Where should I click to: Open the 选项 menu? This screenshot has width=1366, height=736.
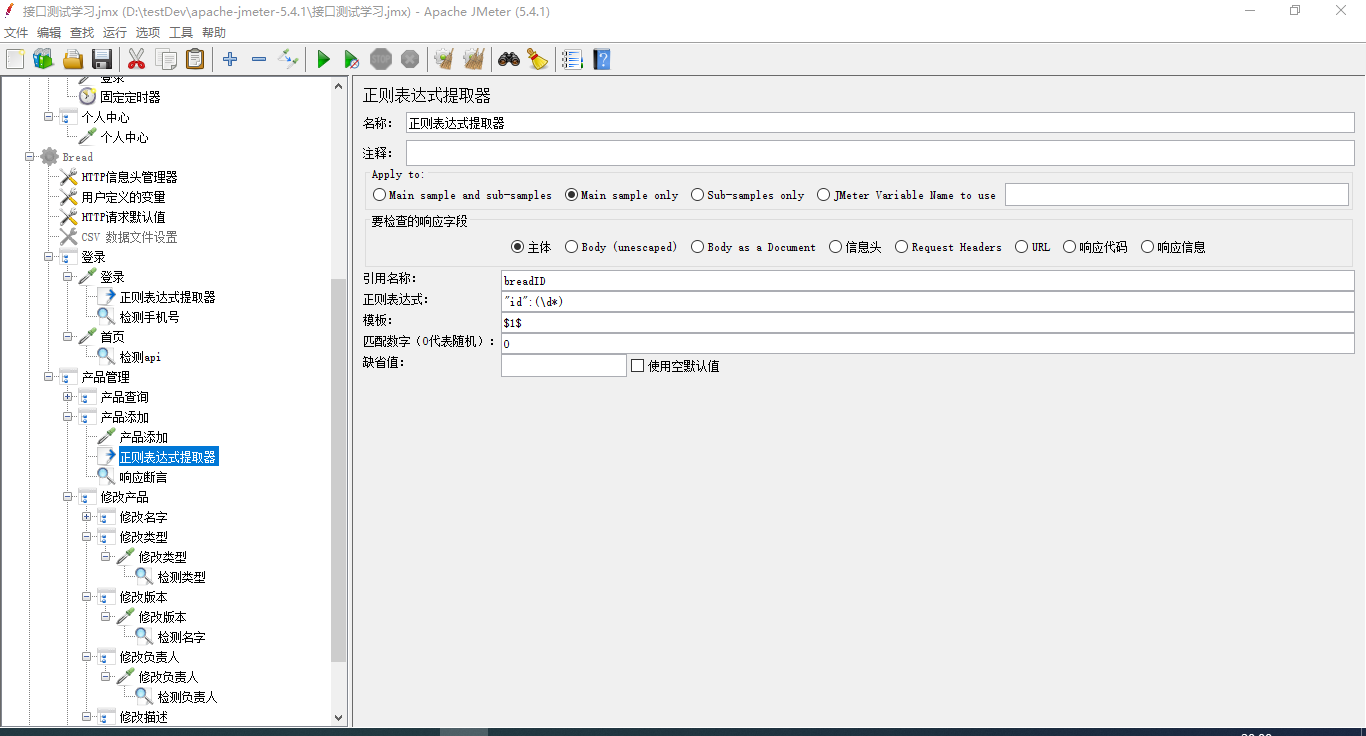[x=148, y=32]
